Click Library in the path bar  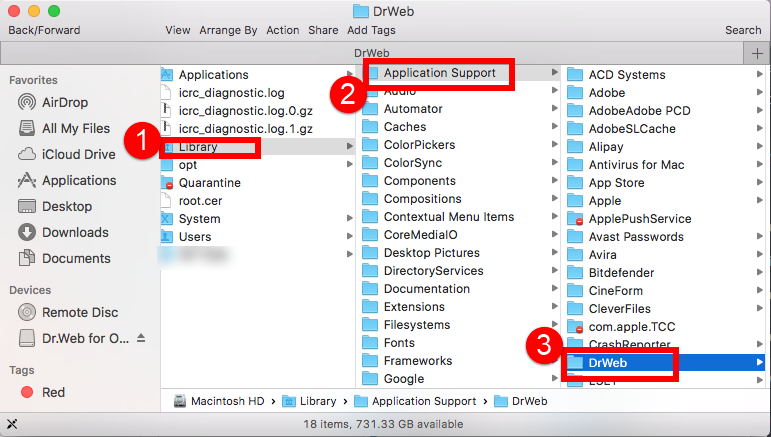(309, 401)
